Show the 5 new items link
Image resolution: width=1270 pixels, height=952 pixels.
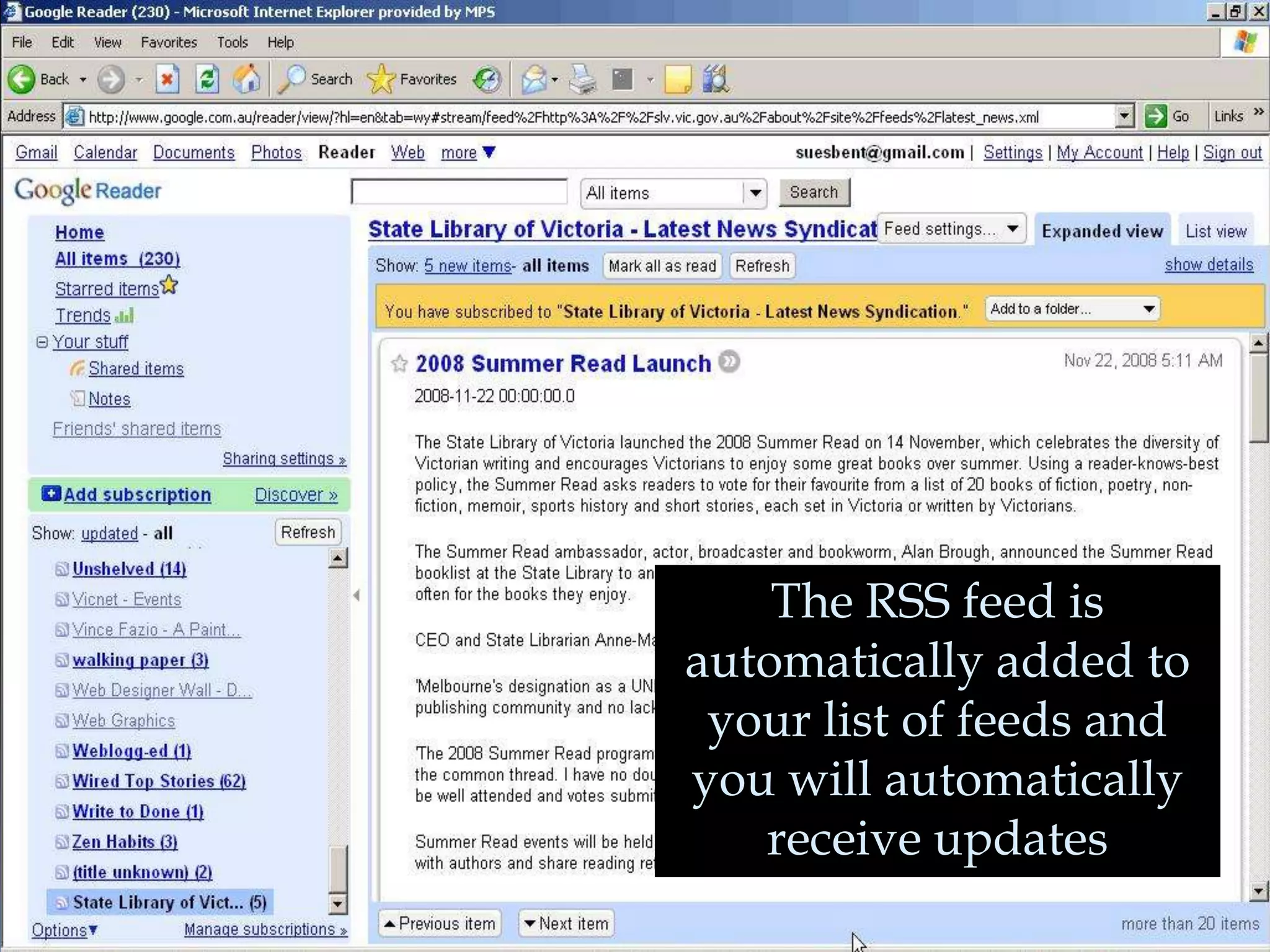pyautogui.click(x=468, y=266)
